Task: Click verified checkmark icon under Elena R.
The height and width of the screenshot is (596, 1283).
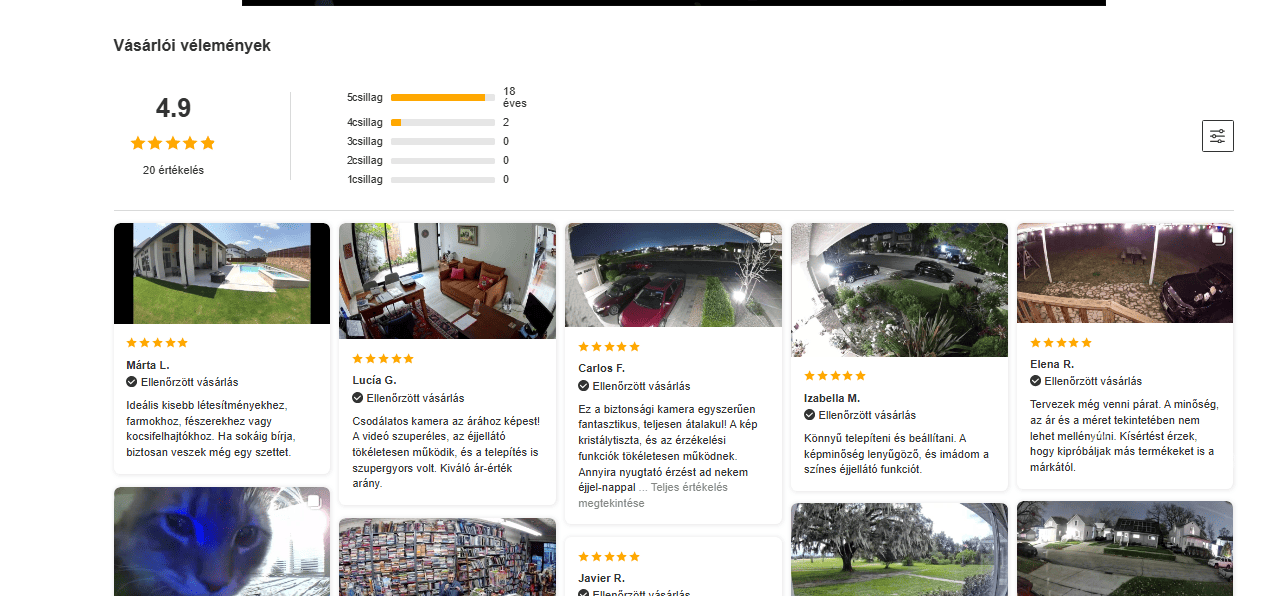Action: 1036,381
